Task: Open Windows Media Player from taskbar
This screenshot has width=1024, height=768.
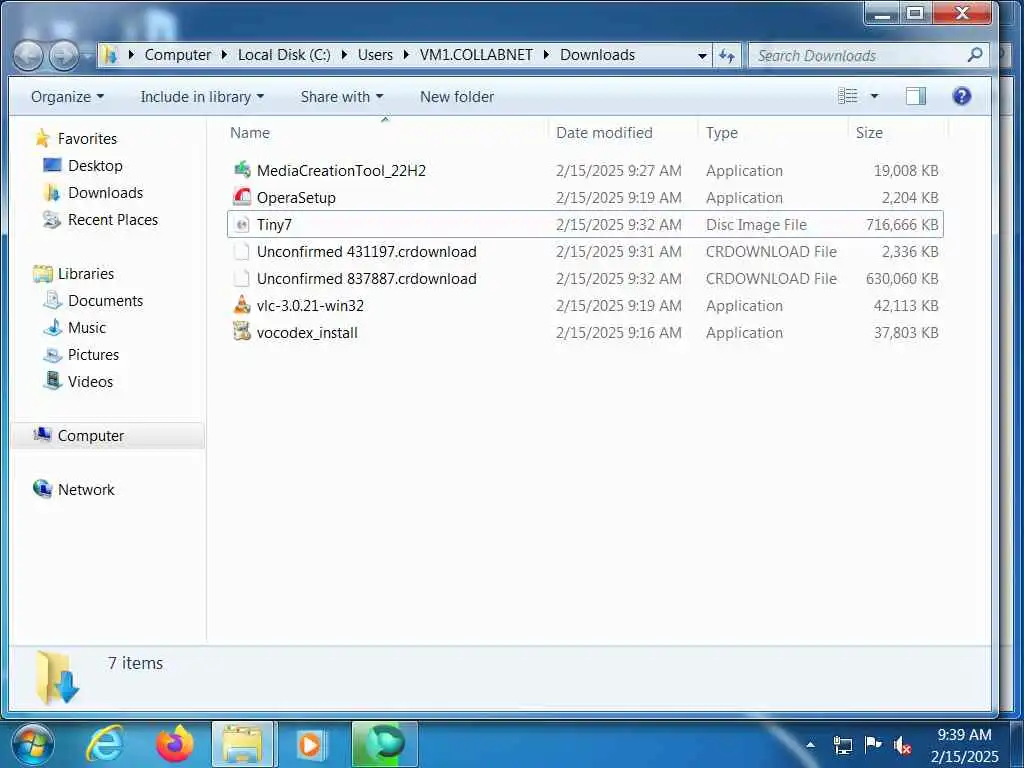Action: pyautogui.click(x=312, y=744)
